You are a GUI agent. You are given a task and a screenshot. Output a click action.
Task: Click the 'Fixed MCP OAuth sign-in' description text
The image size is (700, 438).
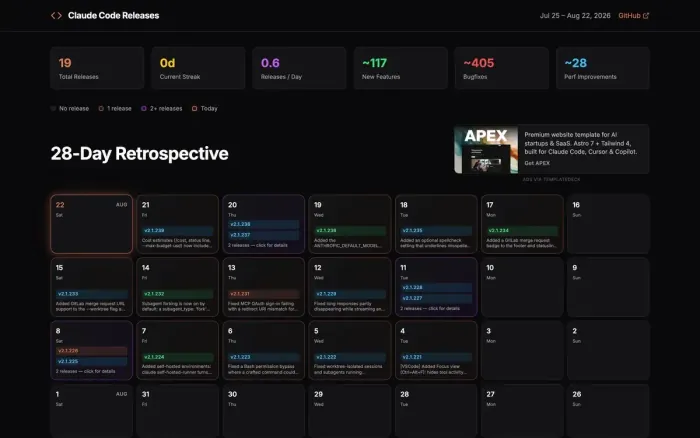(263, 306)
